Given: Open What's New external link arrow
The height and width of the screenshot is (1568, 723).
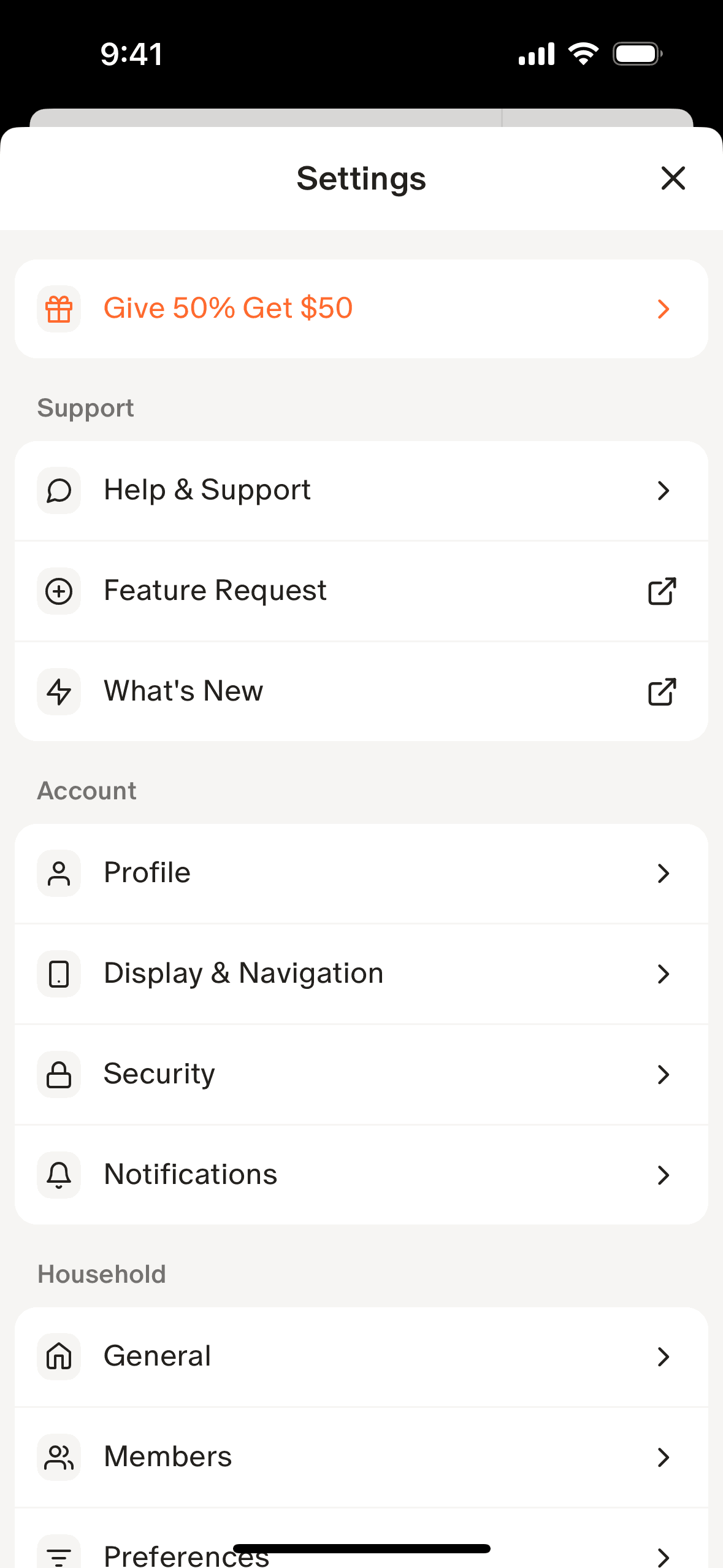Looking at the screenshot, I should coord(662,692).
